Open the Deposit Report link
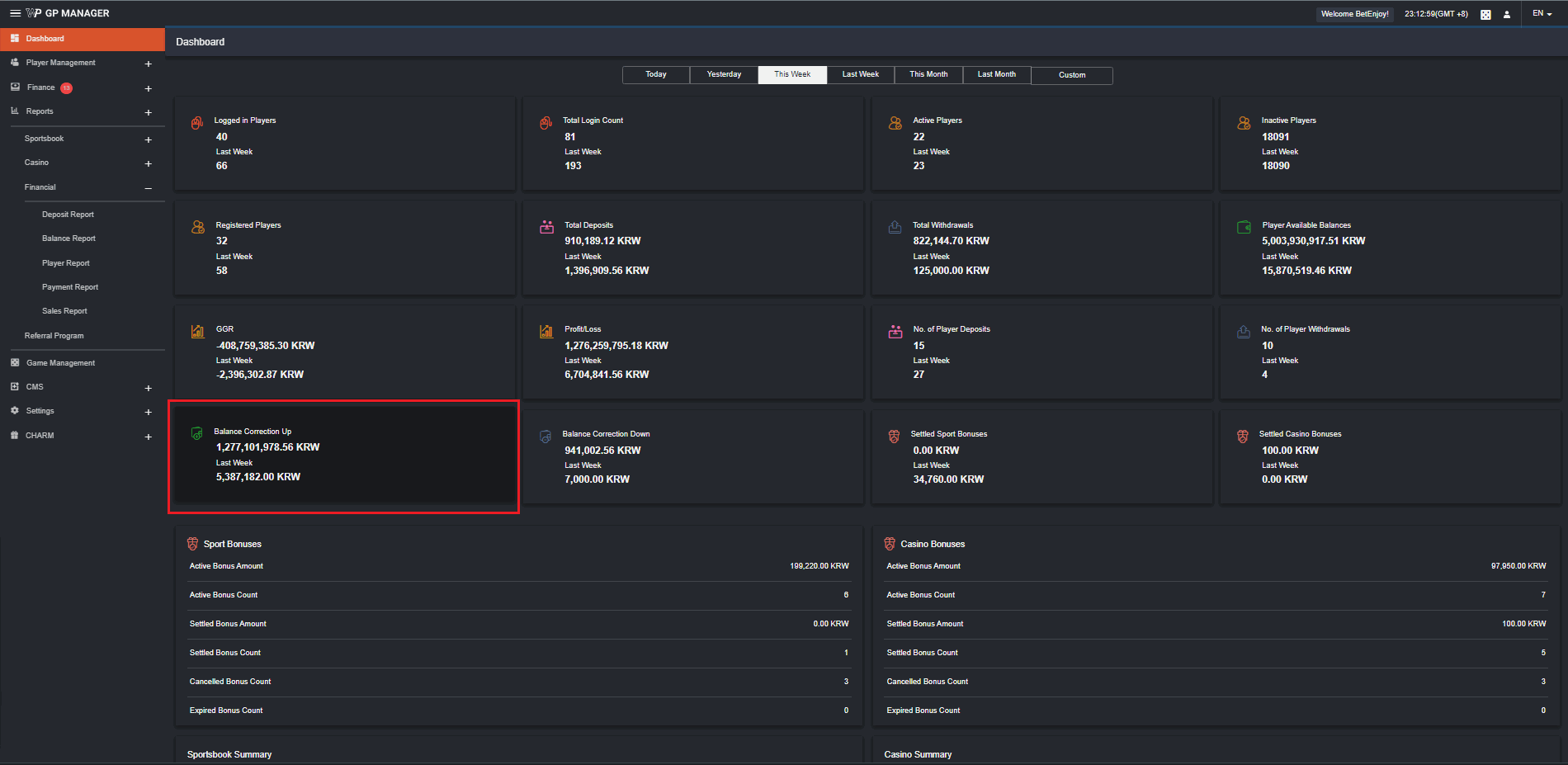The height and width of the screenshot is (765, 1568). point(68,215)
